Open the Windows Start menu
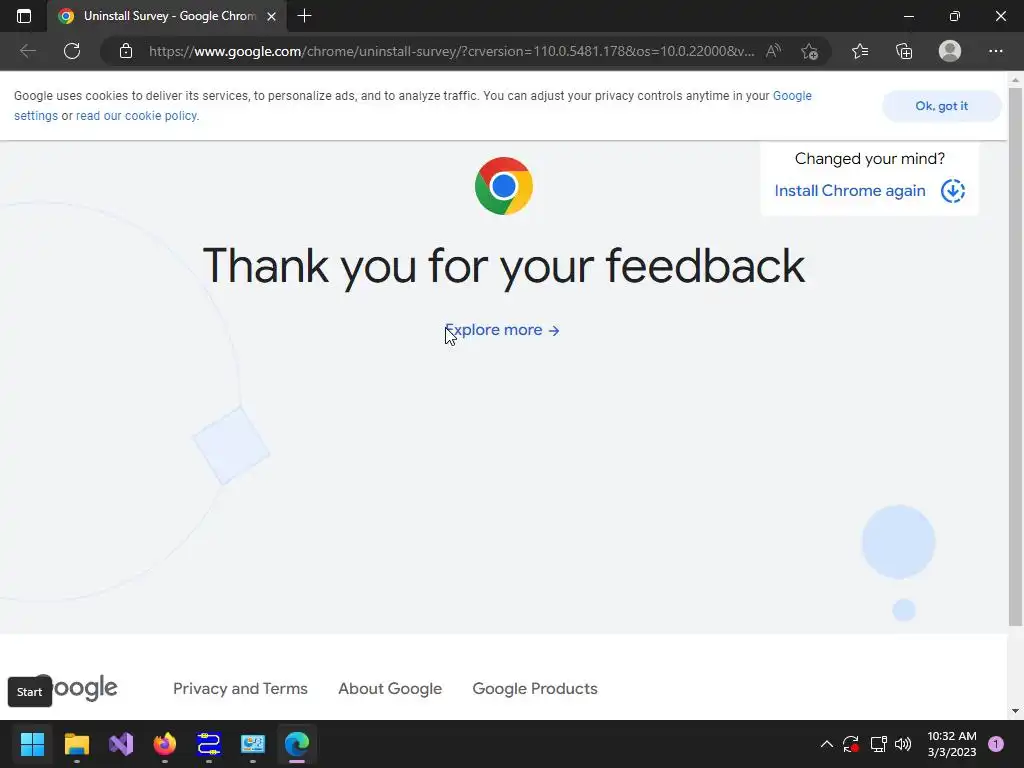This screenshot has width=1024, height=768. (x=32, y=744)
